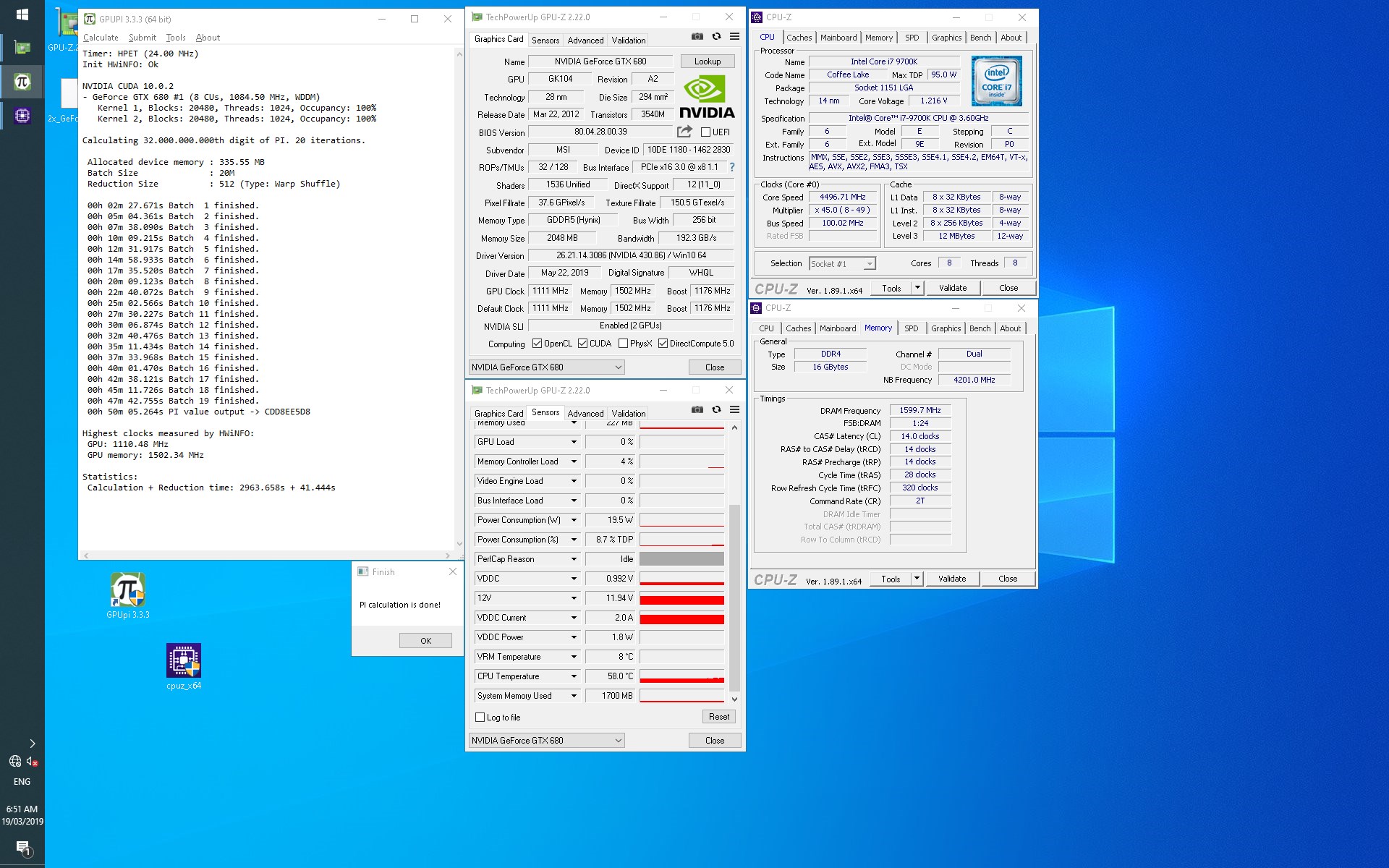Click the GPUPI horizontal scrollbar right arrow
Viewport: 1389px width, 868px height.
[x=448, y=556]
